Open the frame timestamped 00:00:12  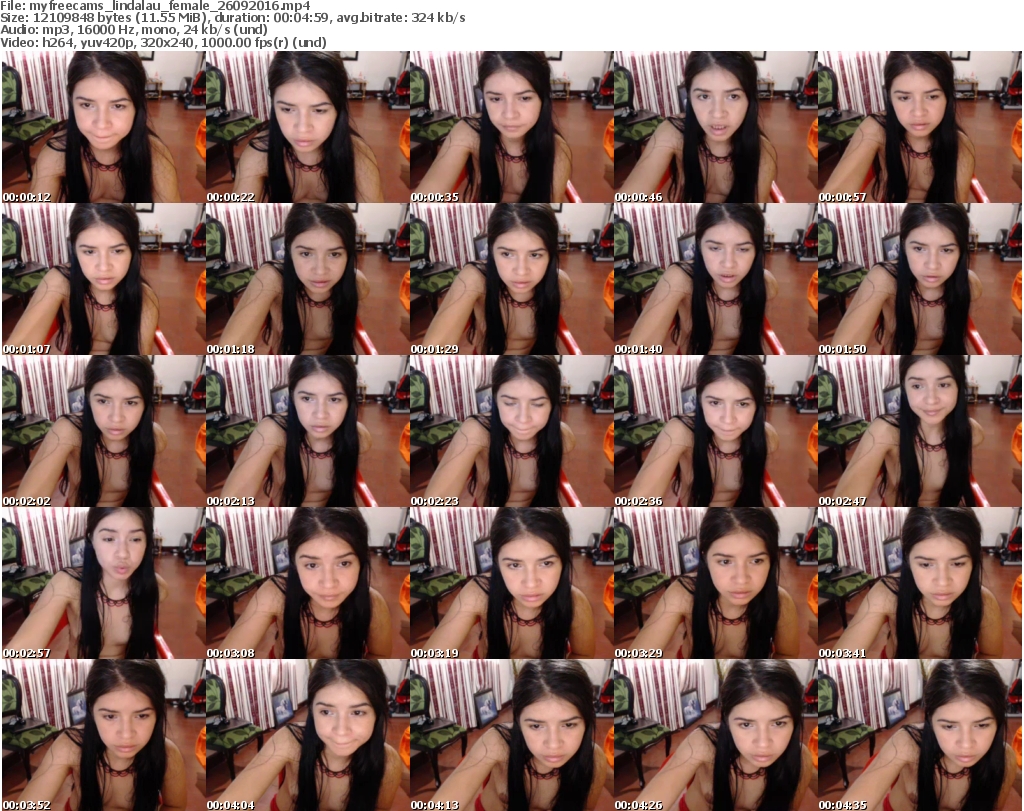click(102, 127)
